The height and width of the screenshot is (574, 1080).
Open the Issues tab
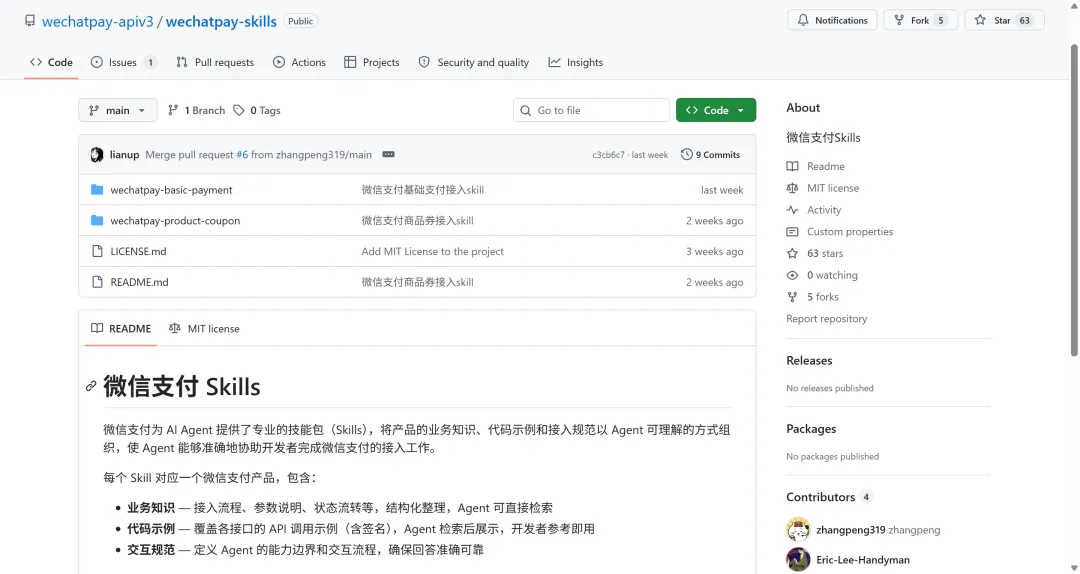click(124, 62)
